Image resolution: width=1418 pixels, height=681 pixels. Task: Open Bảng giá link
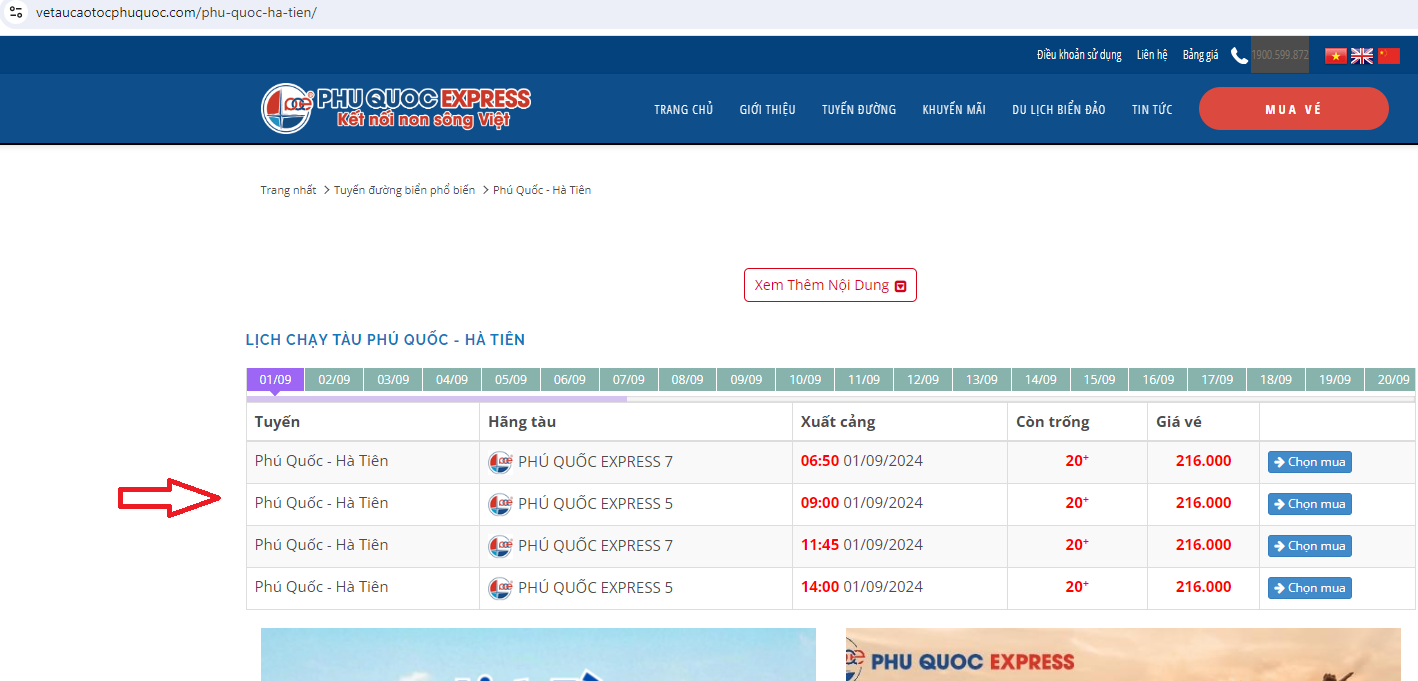point(1200,55)
